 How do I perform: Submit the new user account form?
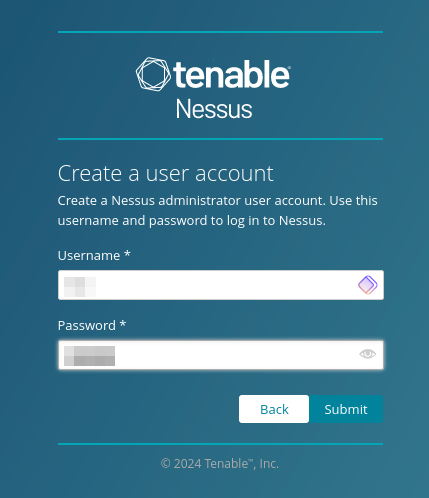[x=346, y=409]
